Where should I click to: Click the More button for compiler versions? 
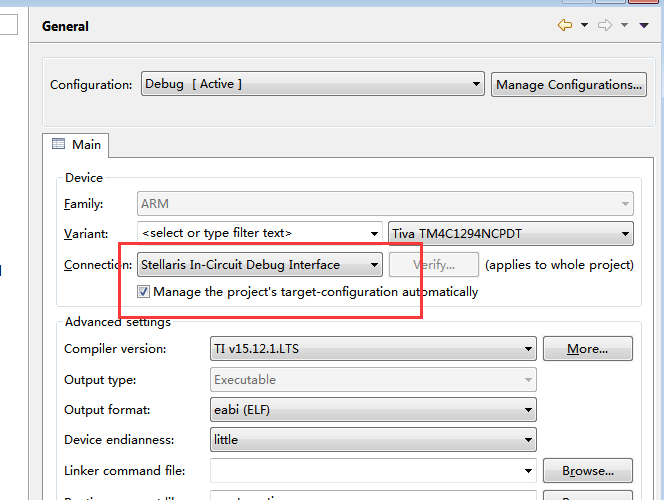click(587, 349)
